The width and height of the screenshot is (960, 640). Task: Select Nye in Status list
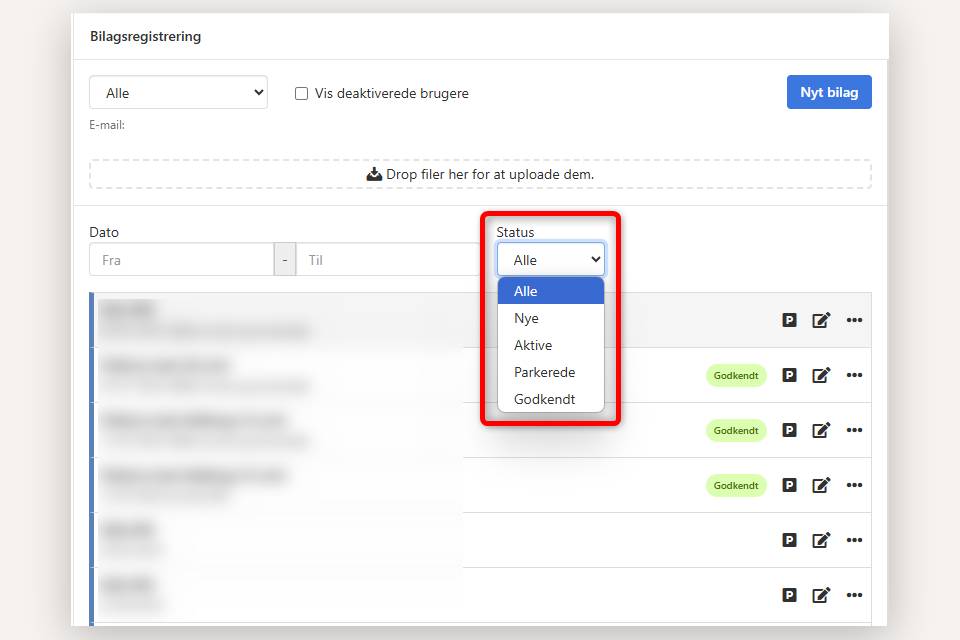click(526, 318)
